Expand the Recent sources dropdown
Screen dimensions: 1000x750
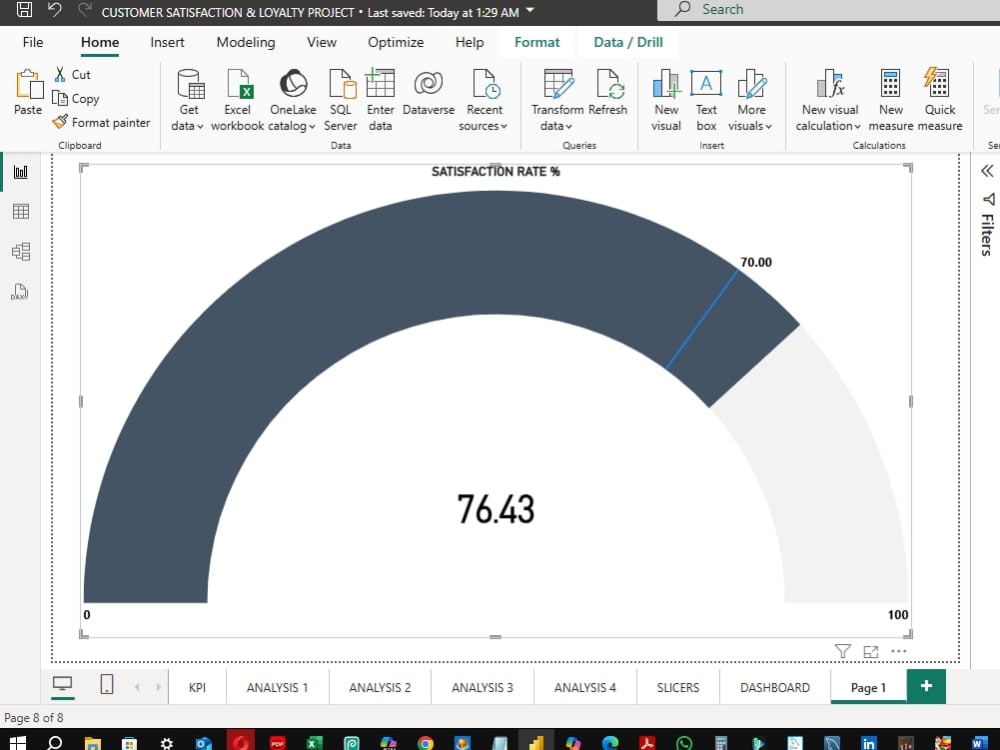tap(484, 99)
